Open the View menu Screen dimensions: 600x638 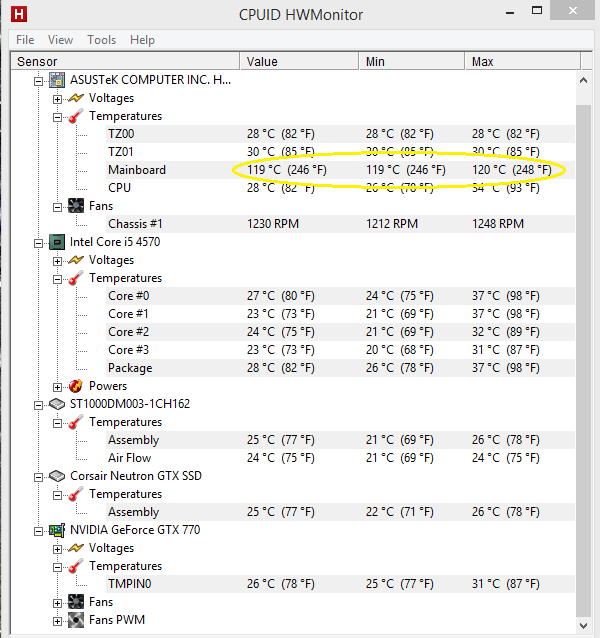[x=60, y=40]
